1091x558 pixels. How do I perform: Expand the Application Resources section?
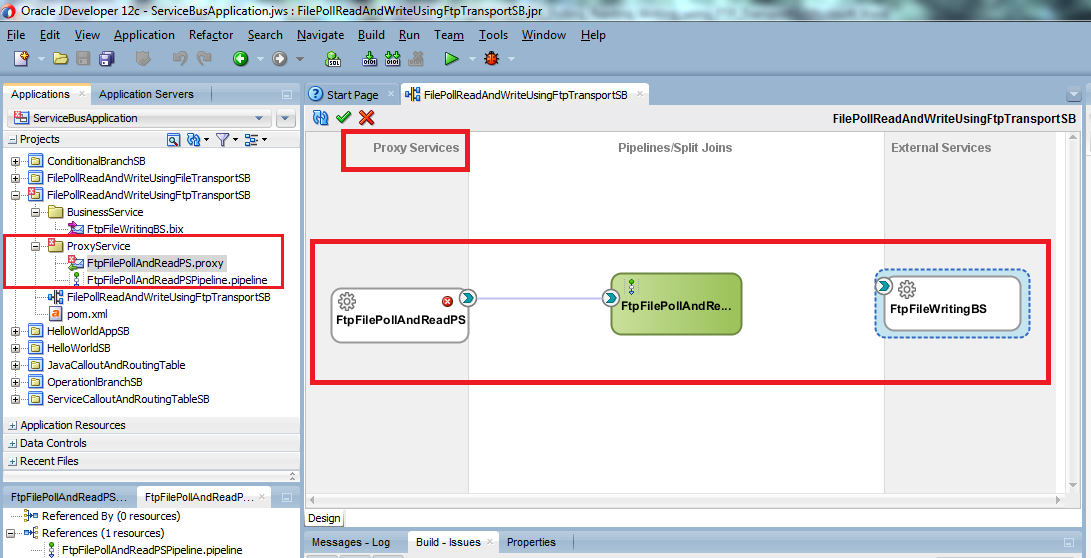pyautogui.click(x=13, y=425)
